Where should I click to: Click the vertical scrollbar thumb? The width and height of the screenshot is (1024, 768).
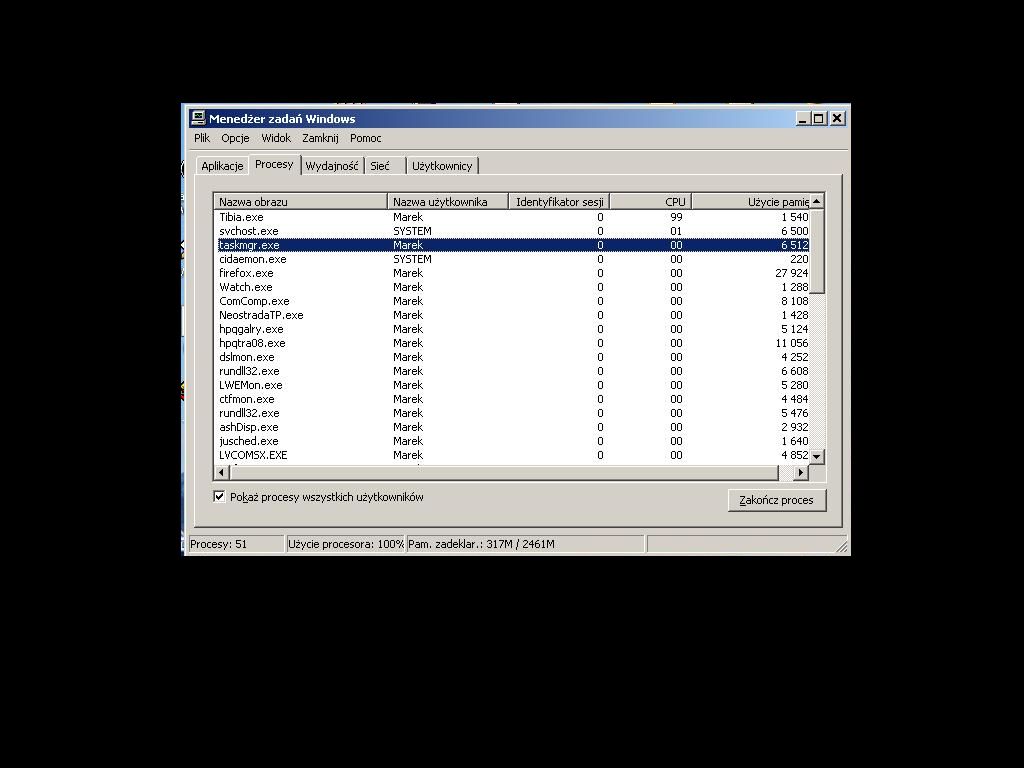[x=816, y=251]
